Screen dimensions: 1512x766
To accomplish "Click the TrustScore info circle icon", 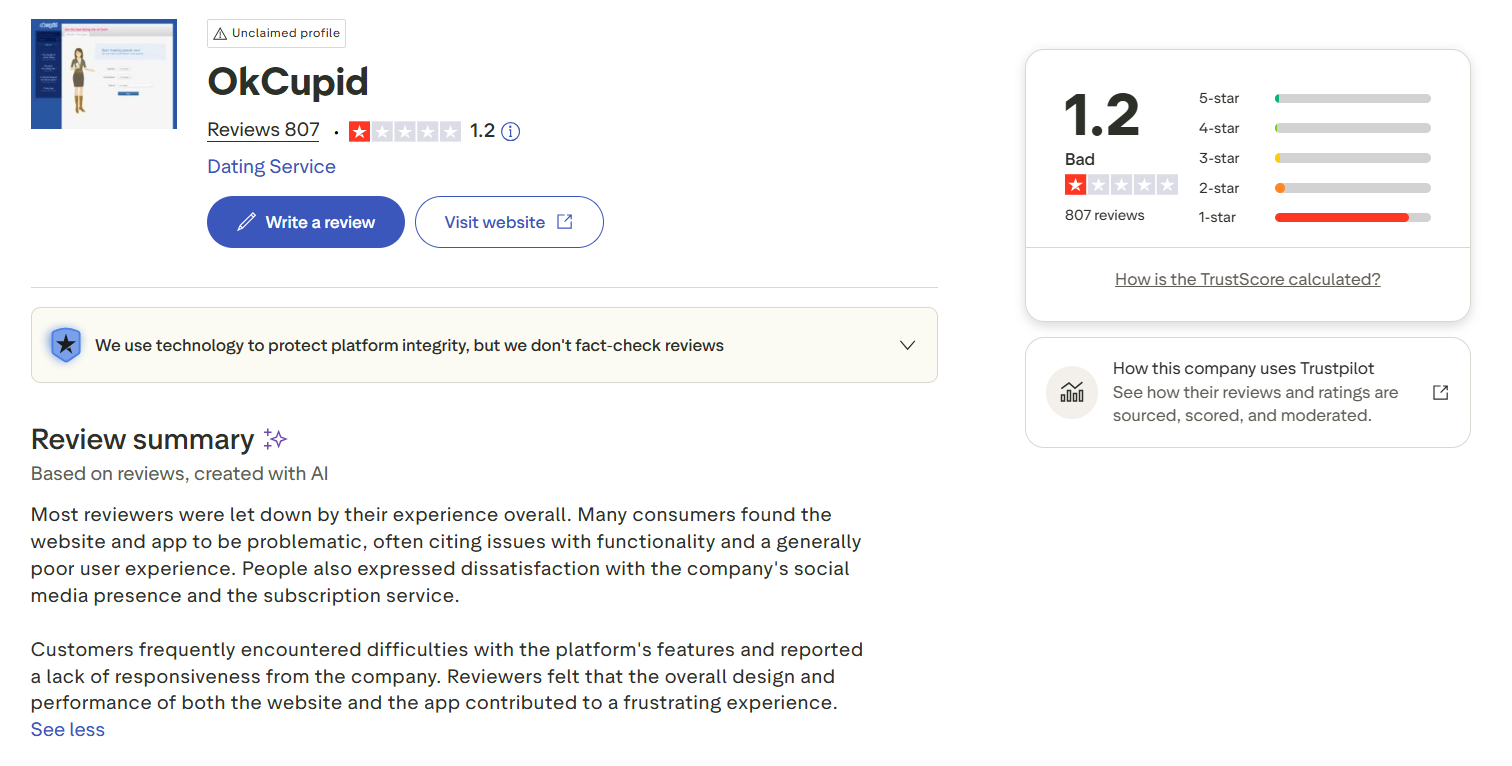I will pyautogui.click(x=510, y=131).
